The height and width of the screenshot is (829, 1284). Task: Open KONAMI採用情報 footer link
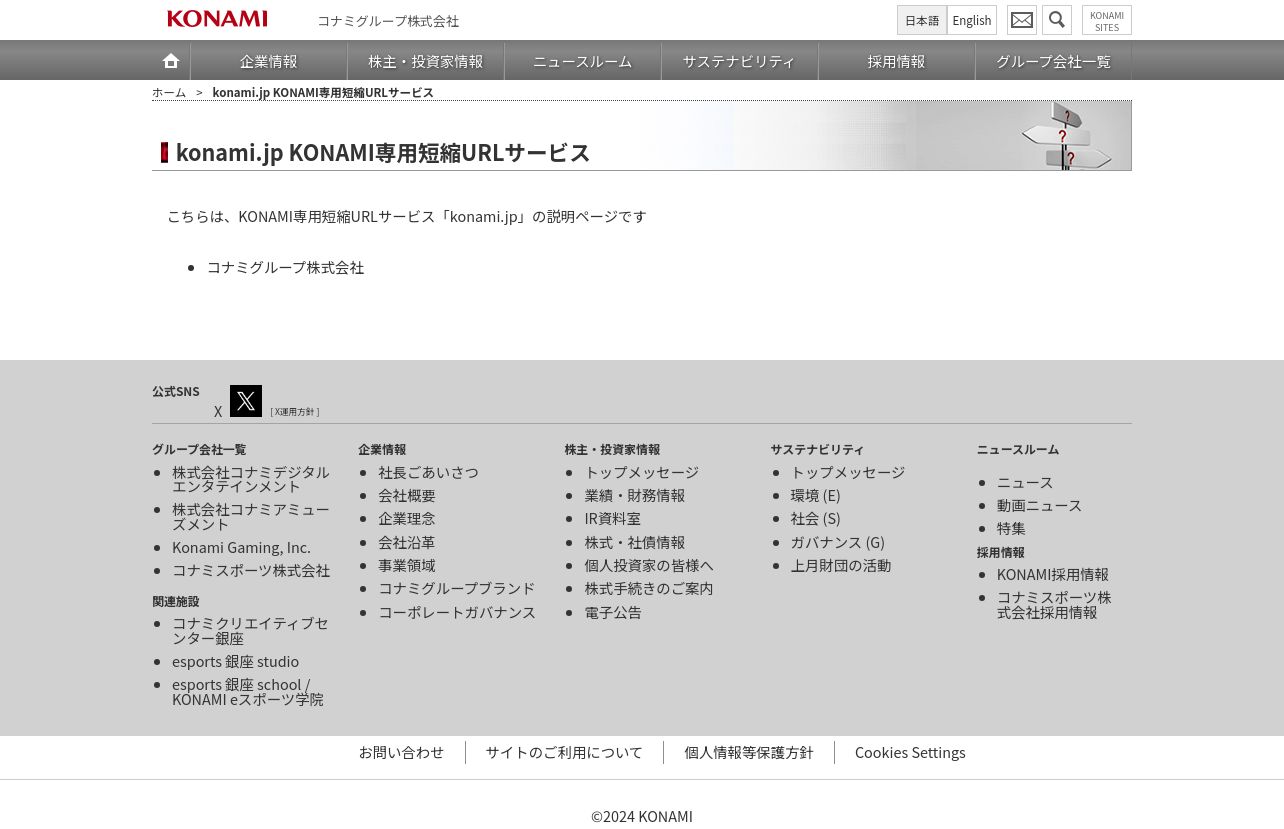click(1053, 574)
